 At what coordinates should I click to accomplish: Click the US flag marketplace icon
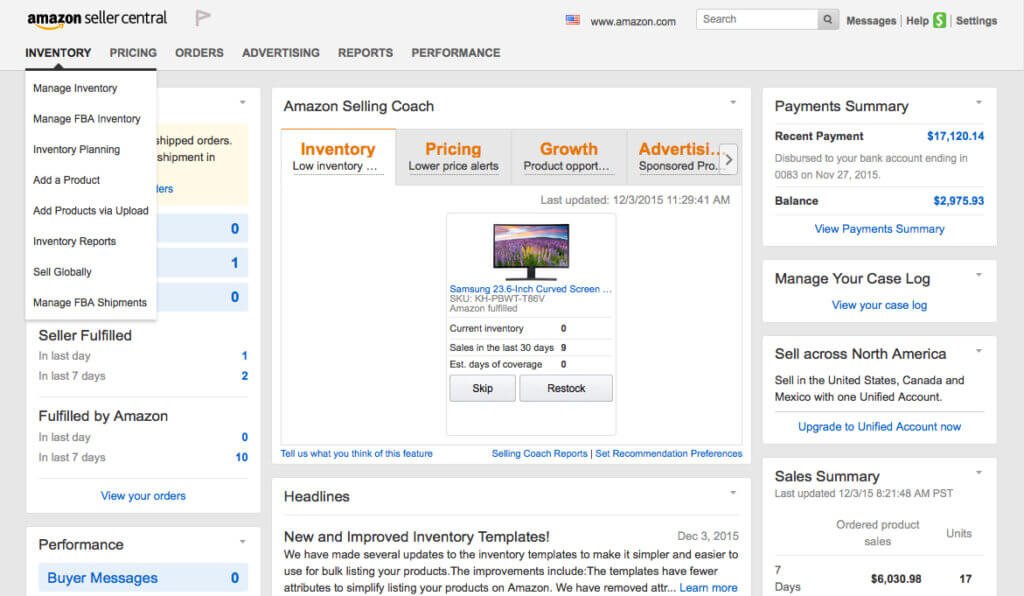[x=573, y=20]
